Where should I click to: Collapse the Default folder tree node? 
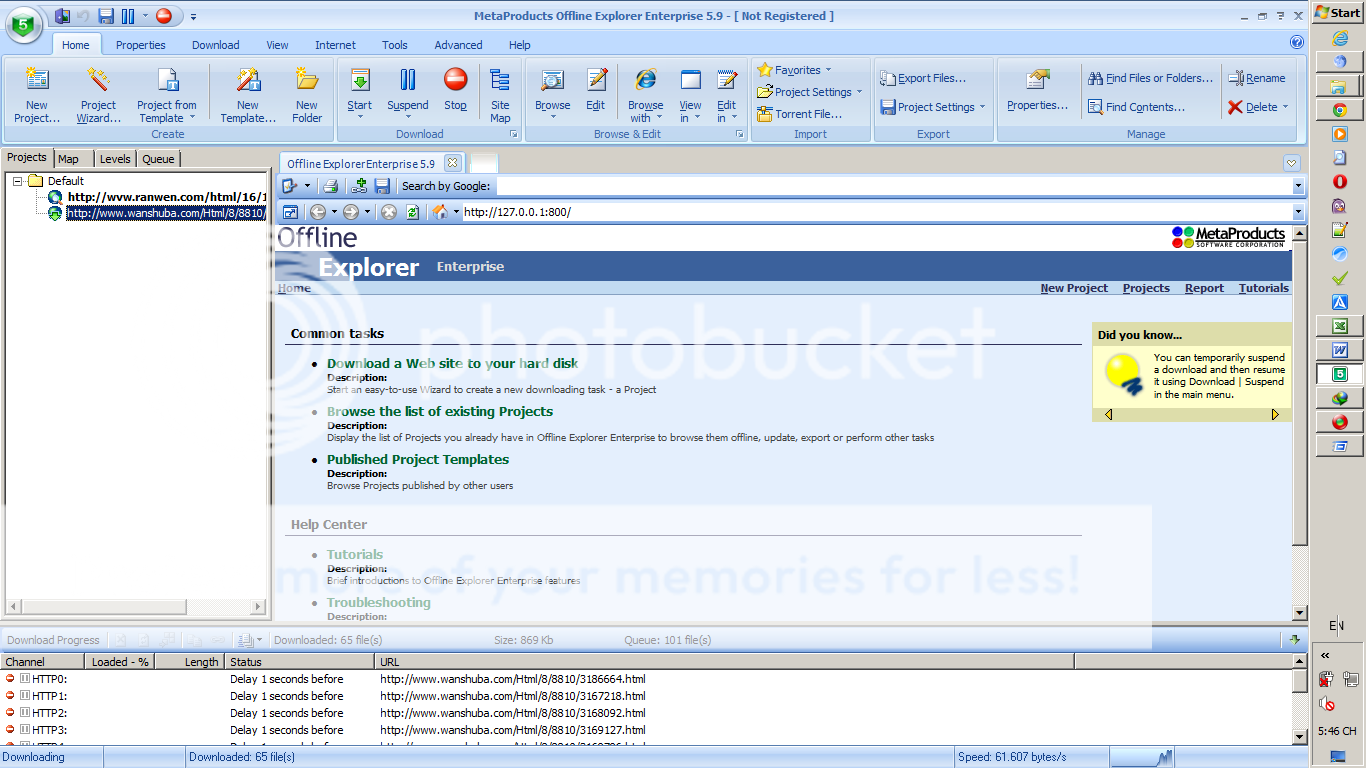click(18, 181)
